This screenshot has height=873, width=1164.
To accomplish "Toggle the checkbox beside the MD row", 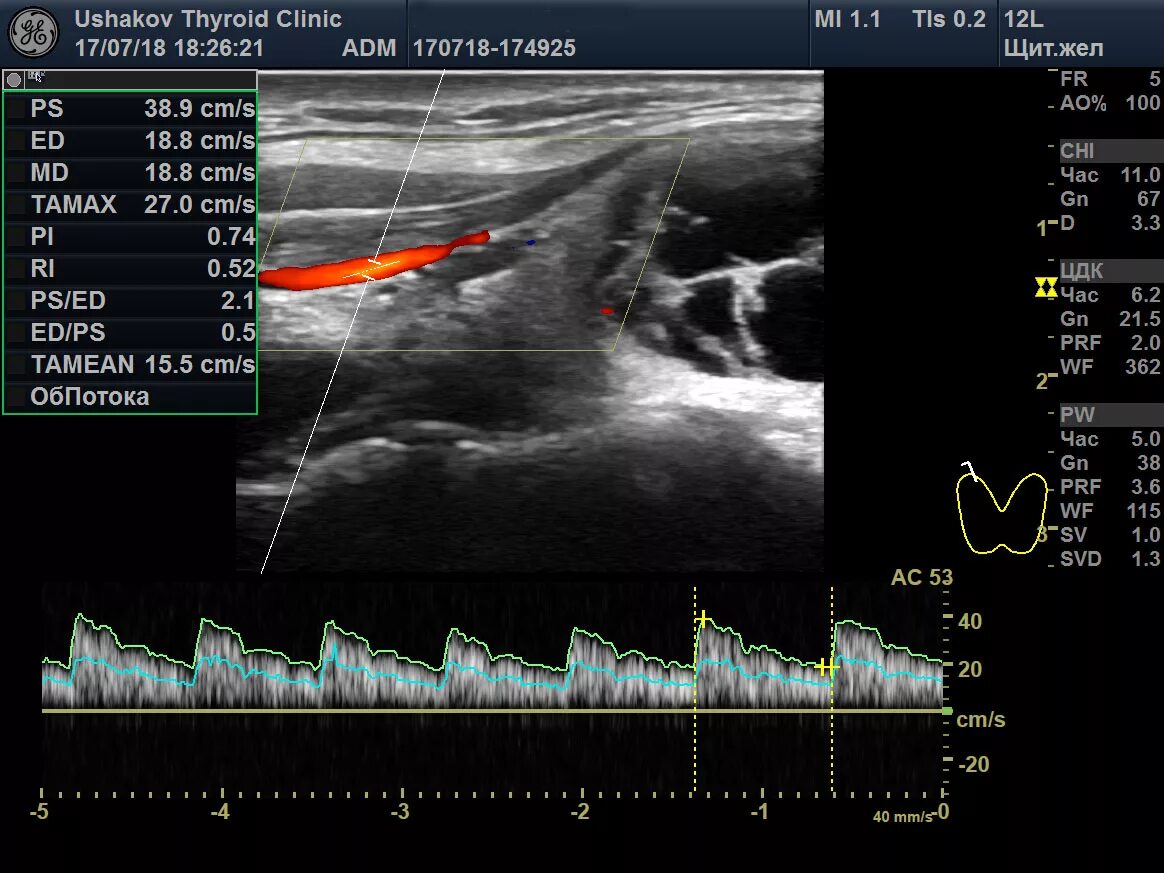I will coord(16,173).
